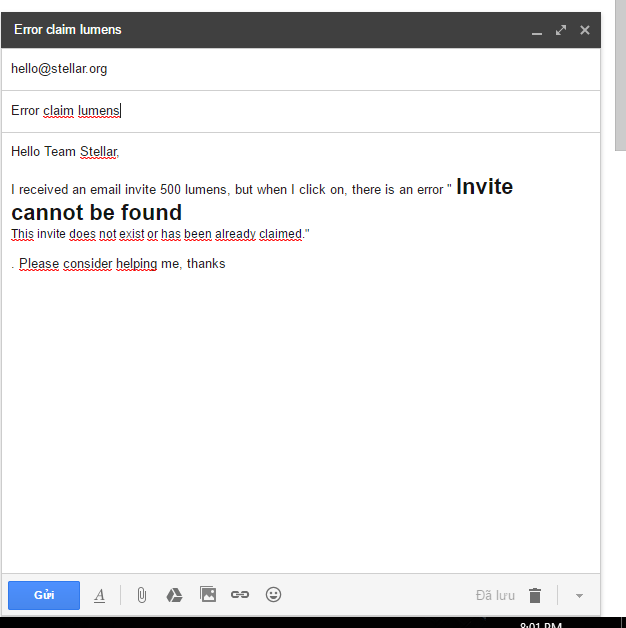This screenshot has width=626, height=628.
Task: Expand more options dropdown arrow
Action: coord(579,595)
